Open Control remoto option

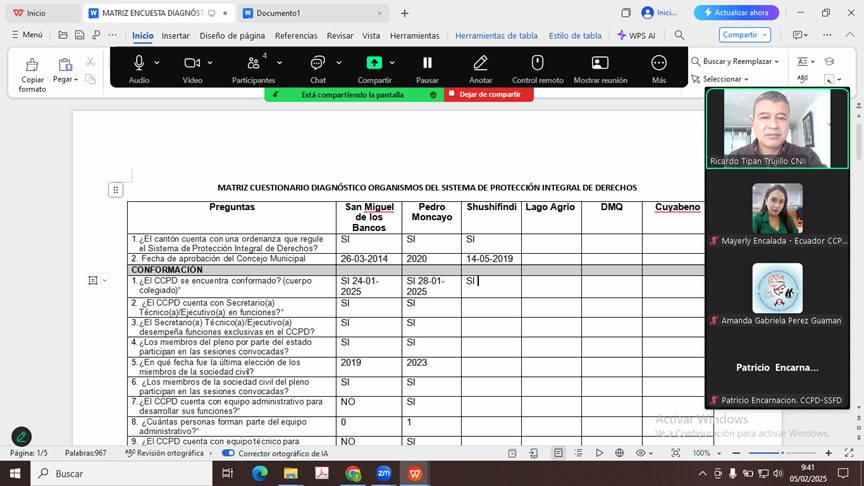click(x=537, y=69)
